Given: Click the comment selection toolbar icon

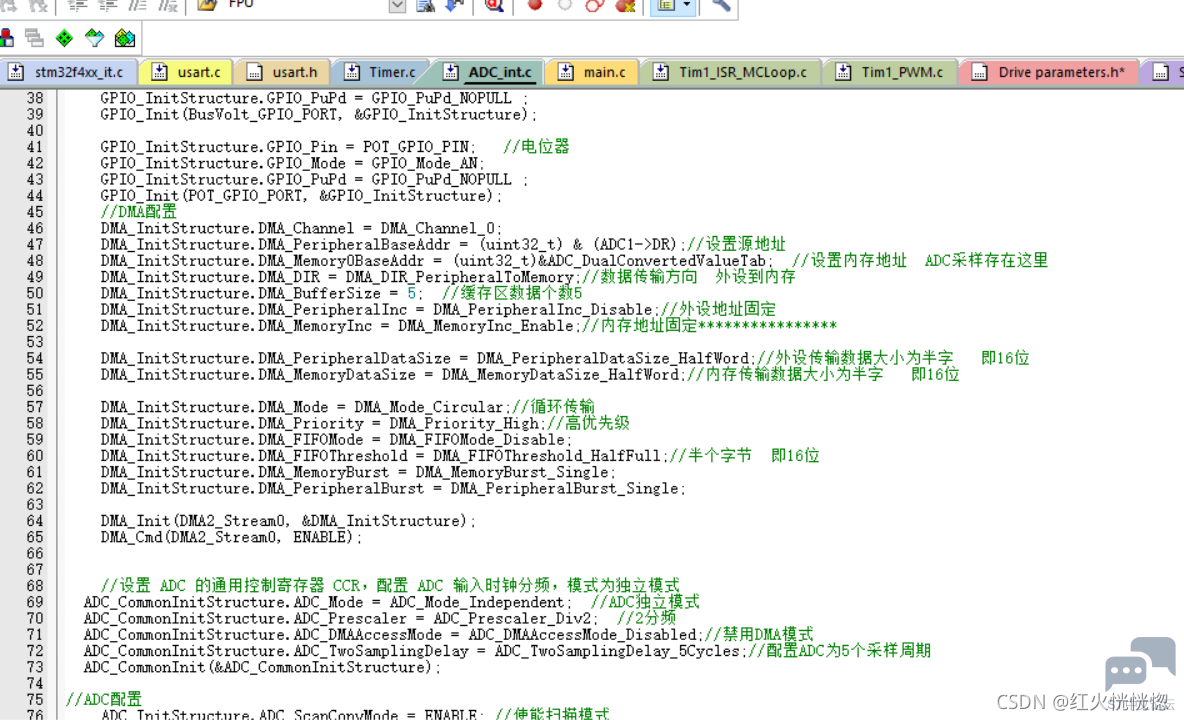Looking at the screenshot, I should click(137, 5).
